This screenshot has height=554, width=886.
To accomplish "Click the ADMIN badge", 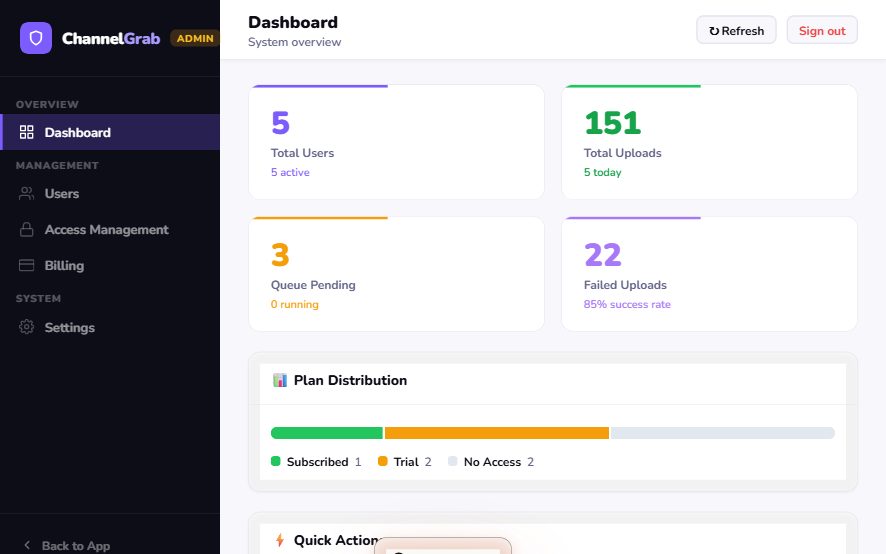I will tap(195, 38).
